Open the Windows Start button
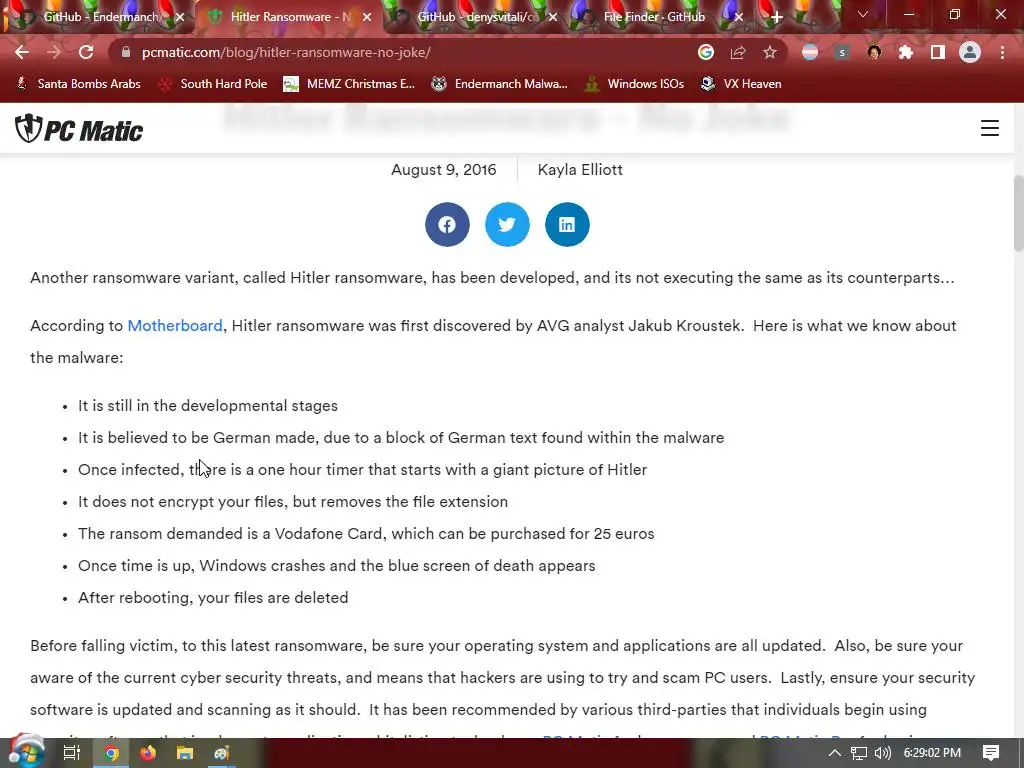Image resolution: width=1024 pixels, height=768 pixels. [26, 752]
